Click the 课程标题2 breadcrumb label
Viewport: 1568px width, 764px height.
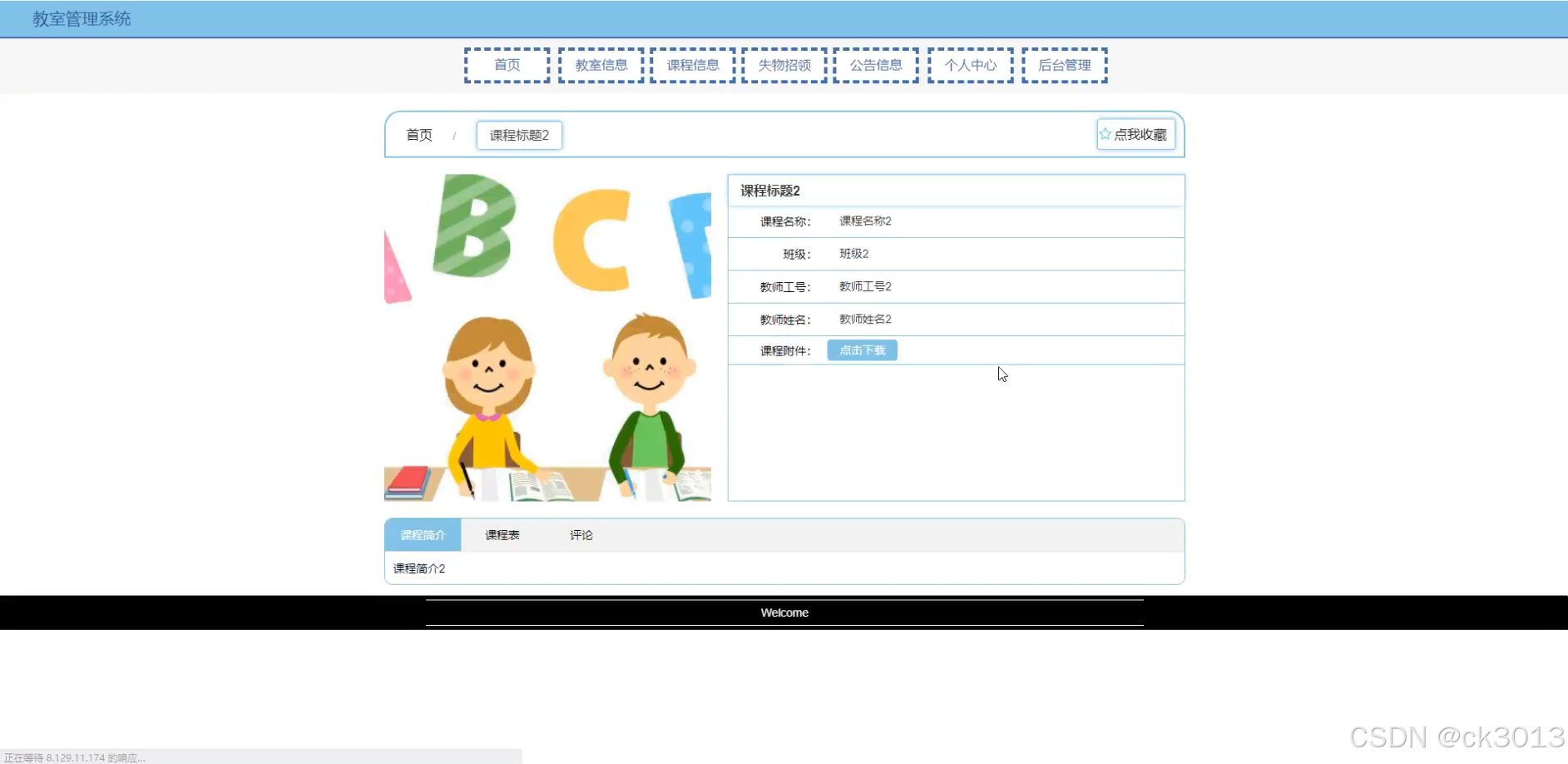tap(518, 135)
